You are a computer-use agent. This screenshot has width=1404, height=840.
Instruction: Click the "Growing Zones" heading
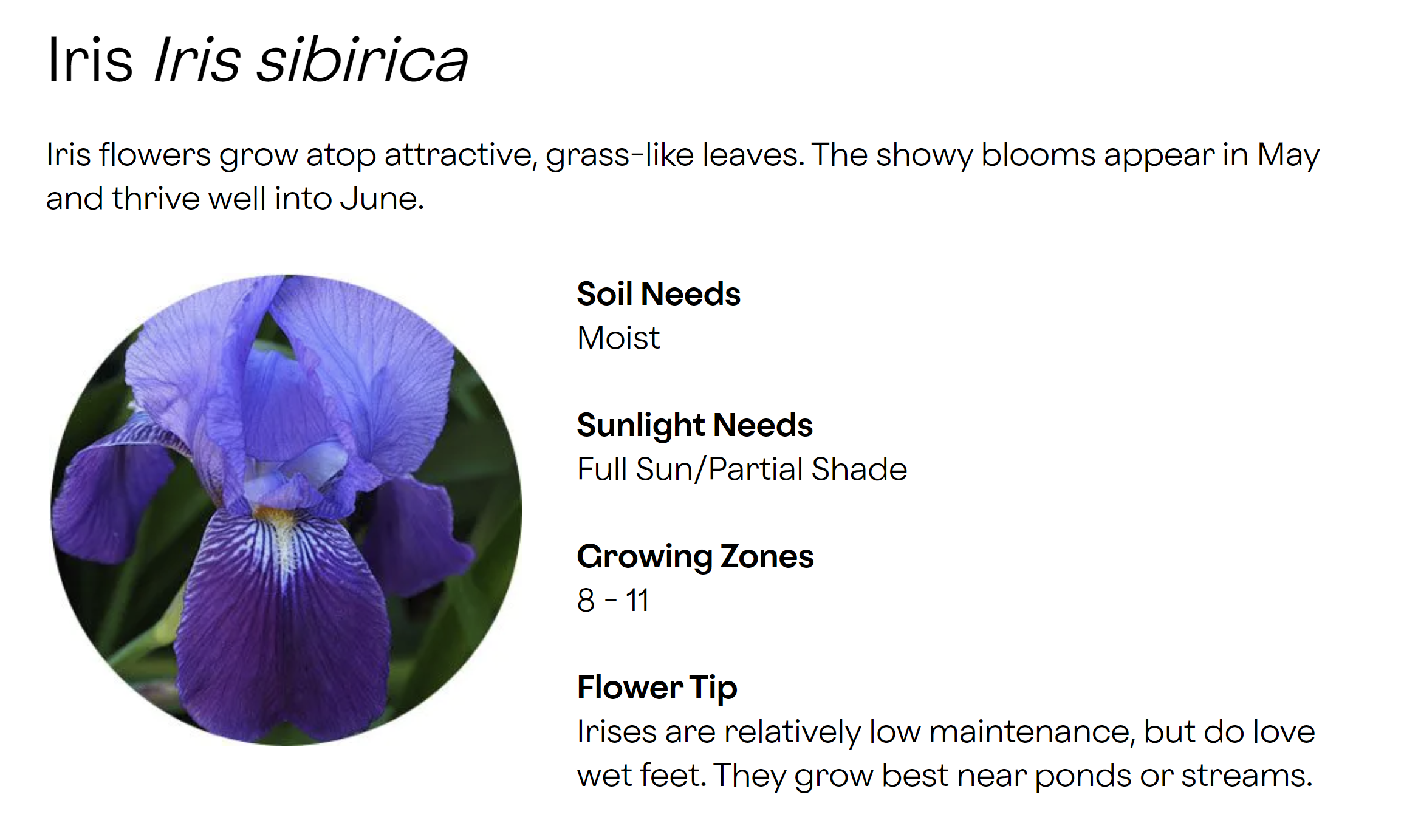(x=695, y=556)
